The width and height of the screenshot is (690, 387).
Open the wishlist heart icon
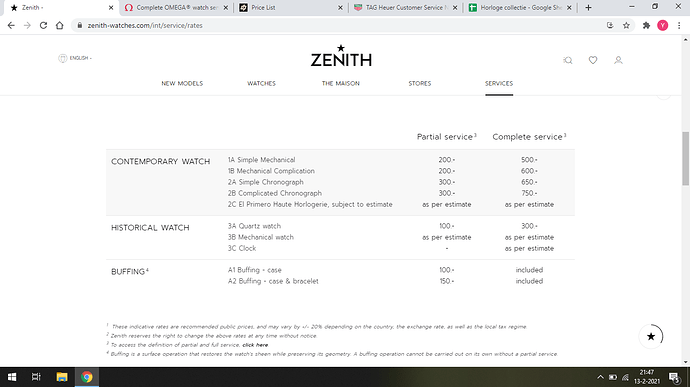(x=593, y=60)
